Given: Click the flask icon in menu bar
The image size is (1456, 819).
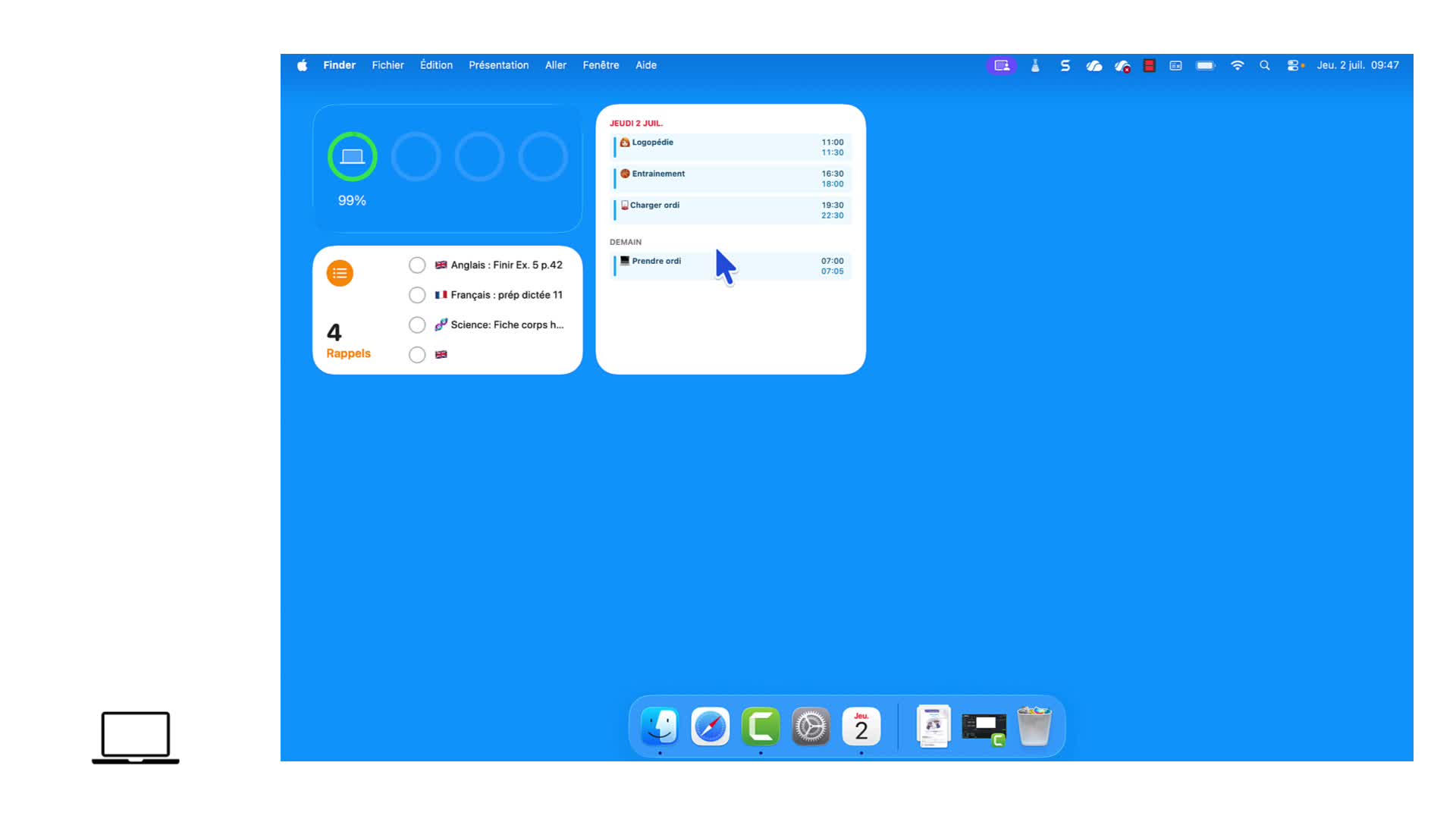Looking at the screenshot, I should click(1034, 65).
